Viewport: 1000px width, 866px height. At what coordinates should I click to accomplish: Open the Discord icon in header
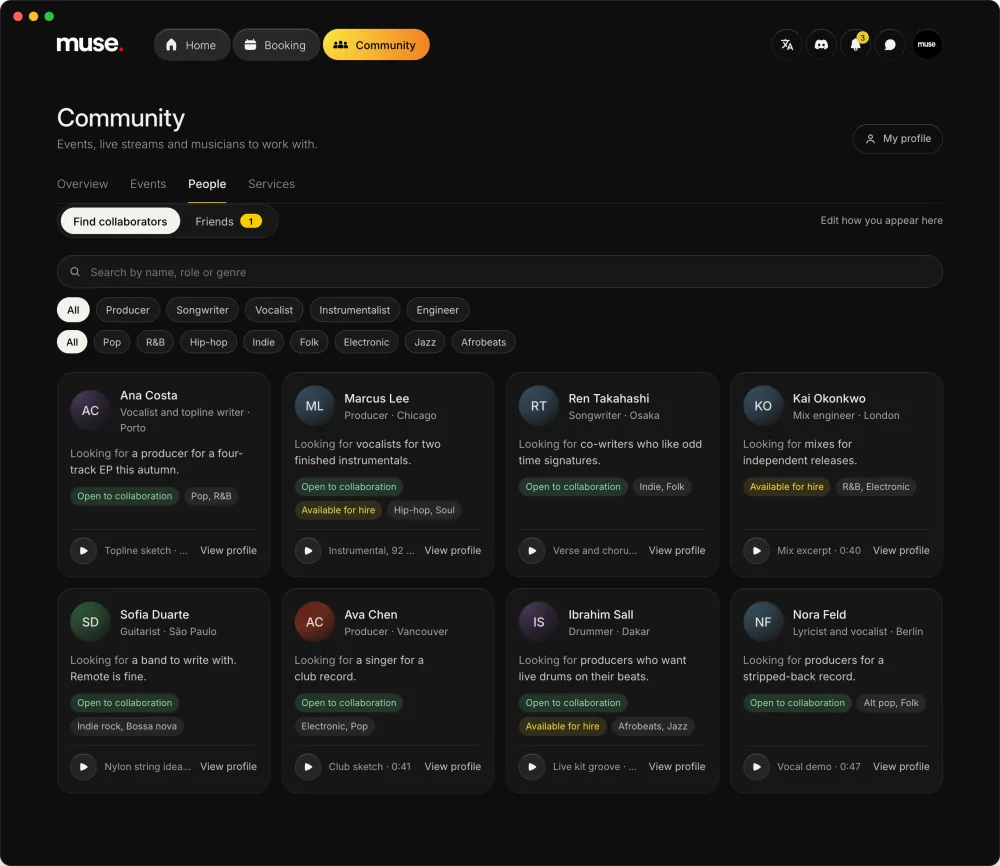click(821, 45)
